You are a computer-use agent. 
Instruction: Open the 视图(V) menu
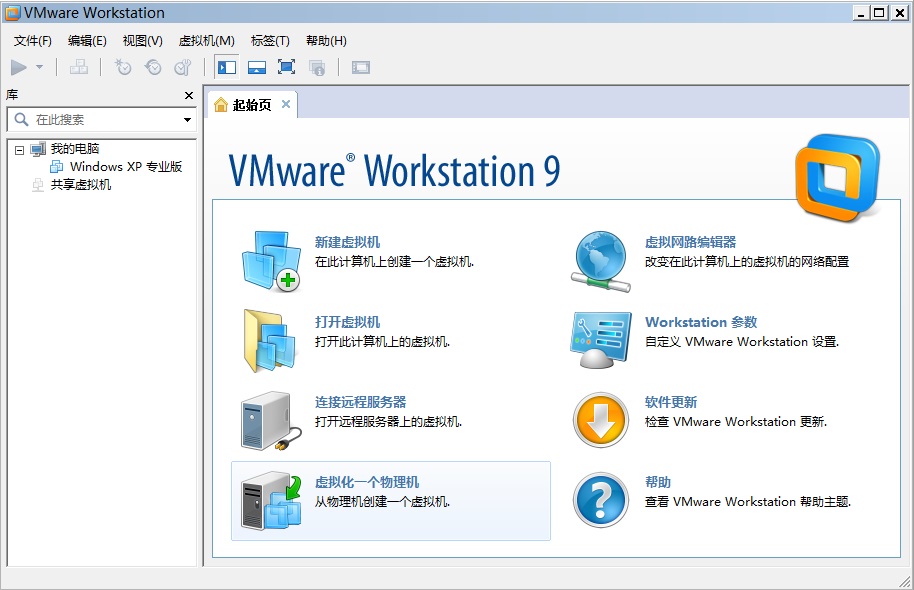click(143, 41)
